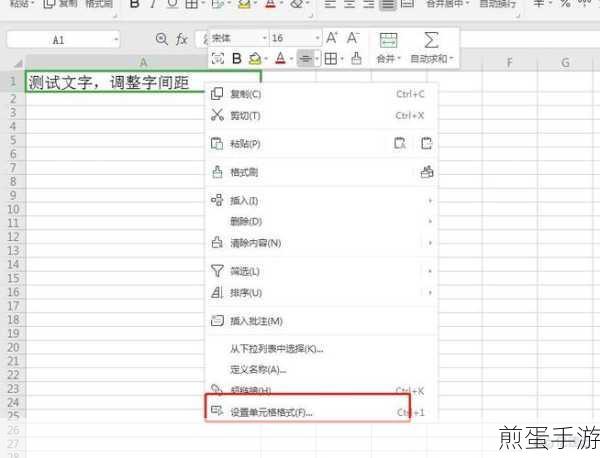Click the percent style icon in top ribbon
The width and height of the screenshot is (600, 458).
tap(565, 4)
